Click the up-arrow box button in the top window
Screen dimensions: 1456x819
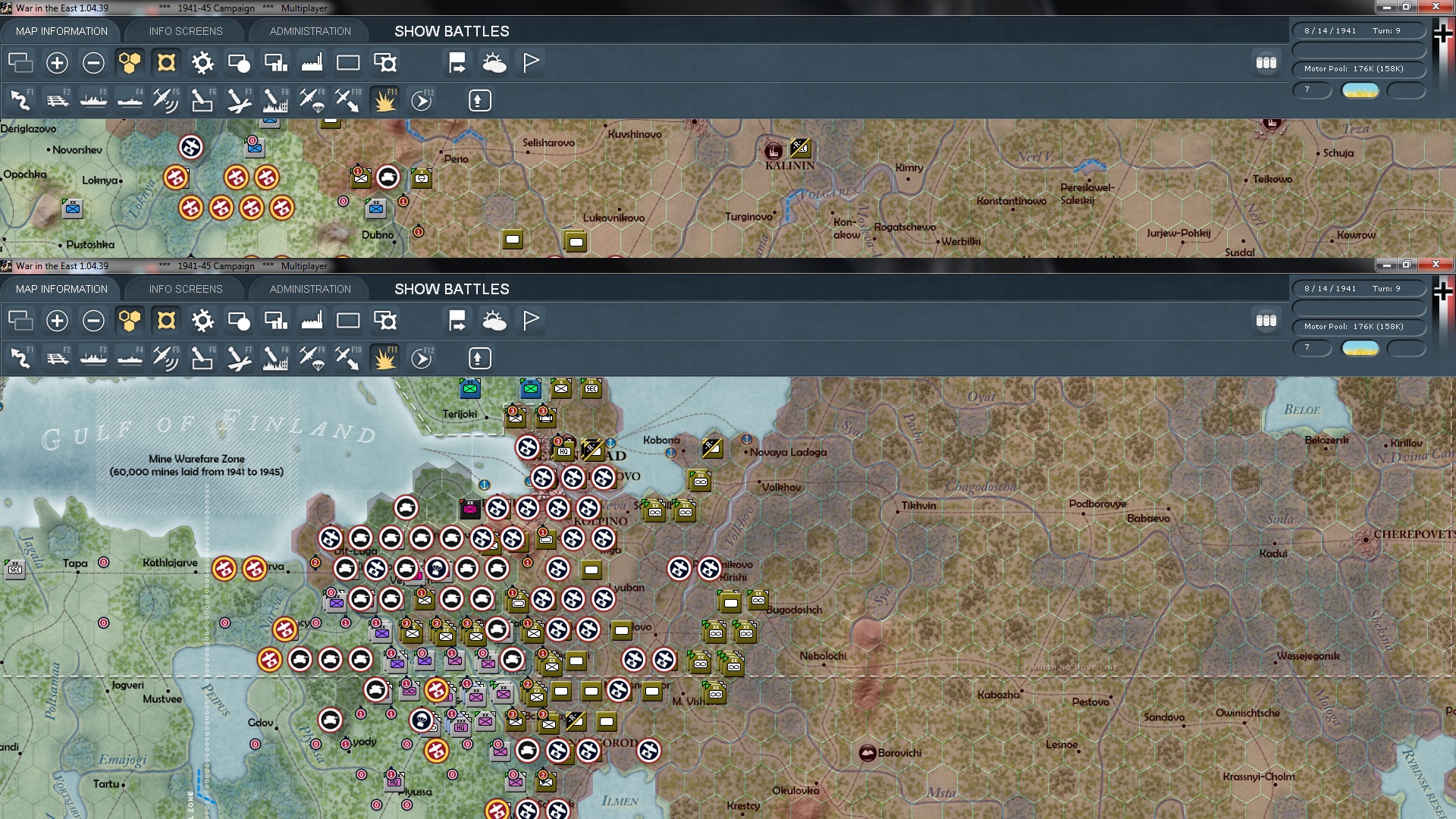pos(479,100)
